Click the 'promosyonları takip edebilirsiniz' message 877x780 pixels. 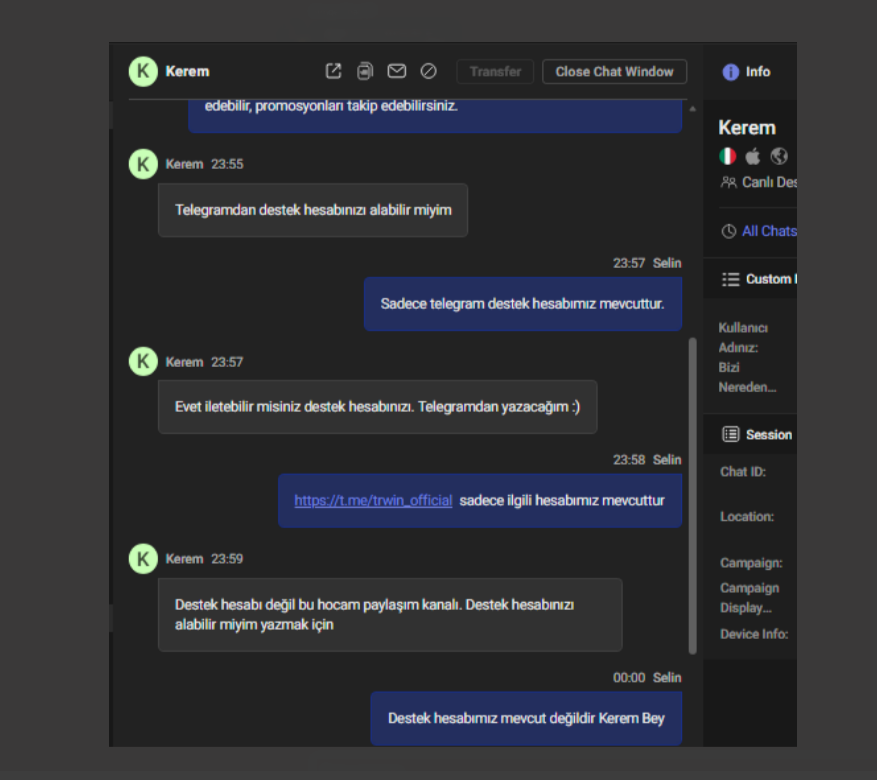435,115
